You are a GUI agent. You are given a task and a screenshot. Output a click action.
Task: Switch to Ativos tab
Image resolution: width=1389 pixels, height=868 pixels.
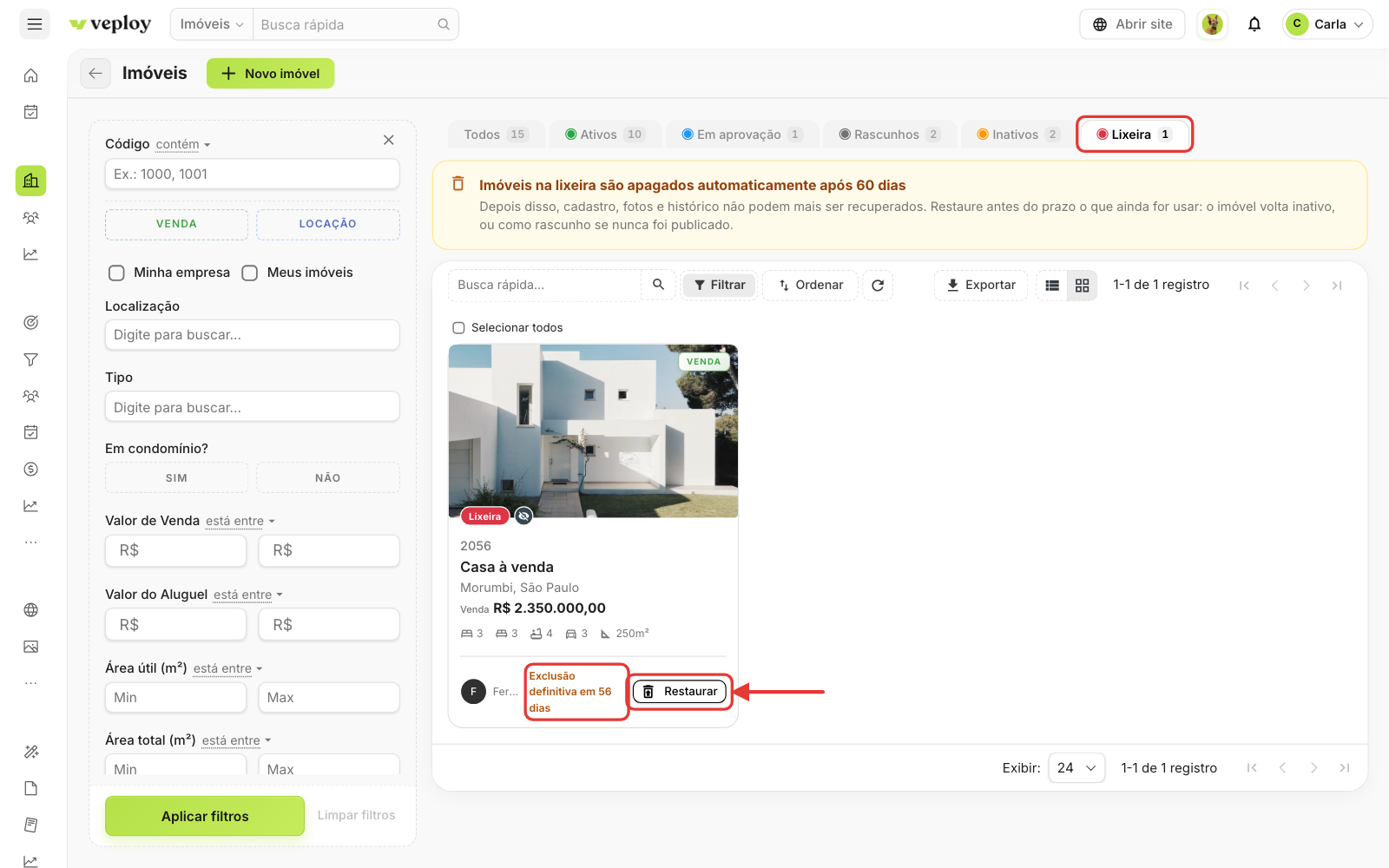coord(604,135)
